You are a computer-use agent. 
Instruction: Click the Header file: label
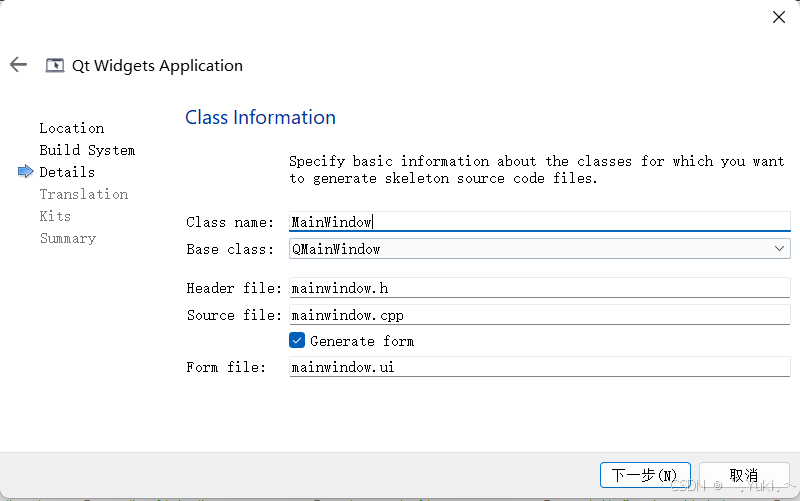pos(234,288)
